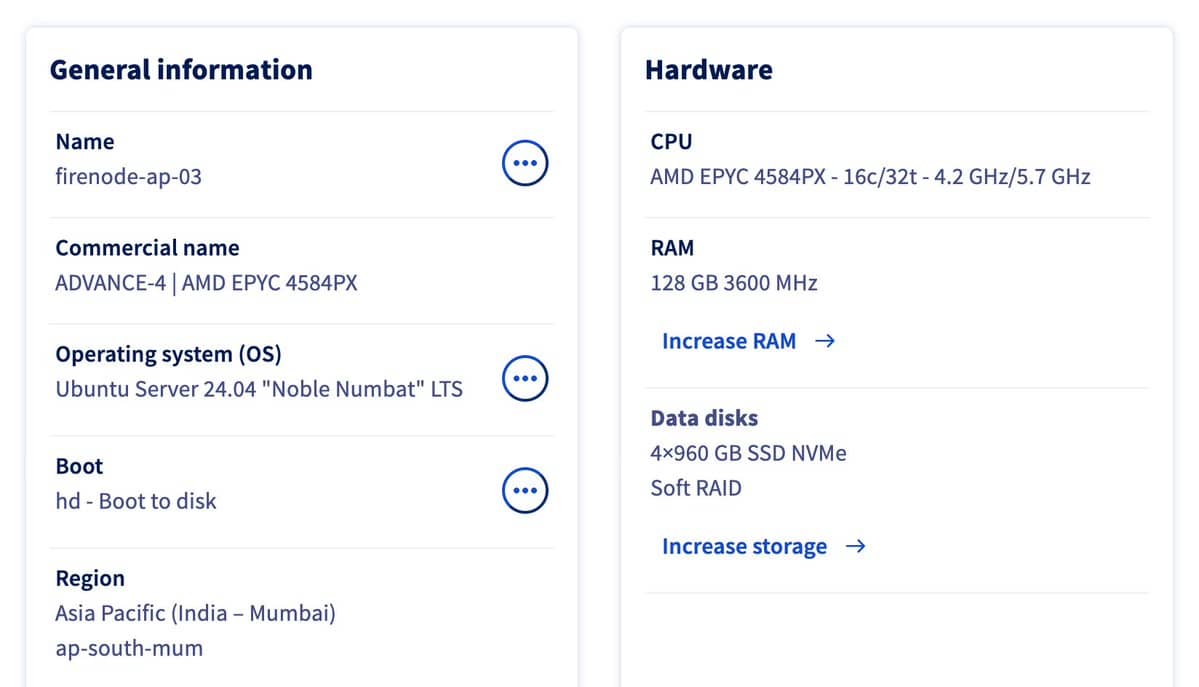Open the Boot options ellipsis menu
The height and width of the screenshot is (687, 1199).
[x=524, y=490]
